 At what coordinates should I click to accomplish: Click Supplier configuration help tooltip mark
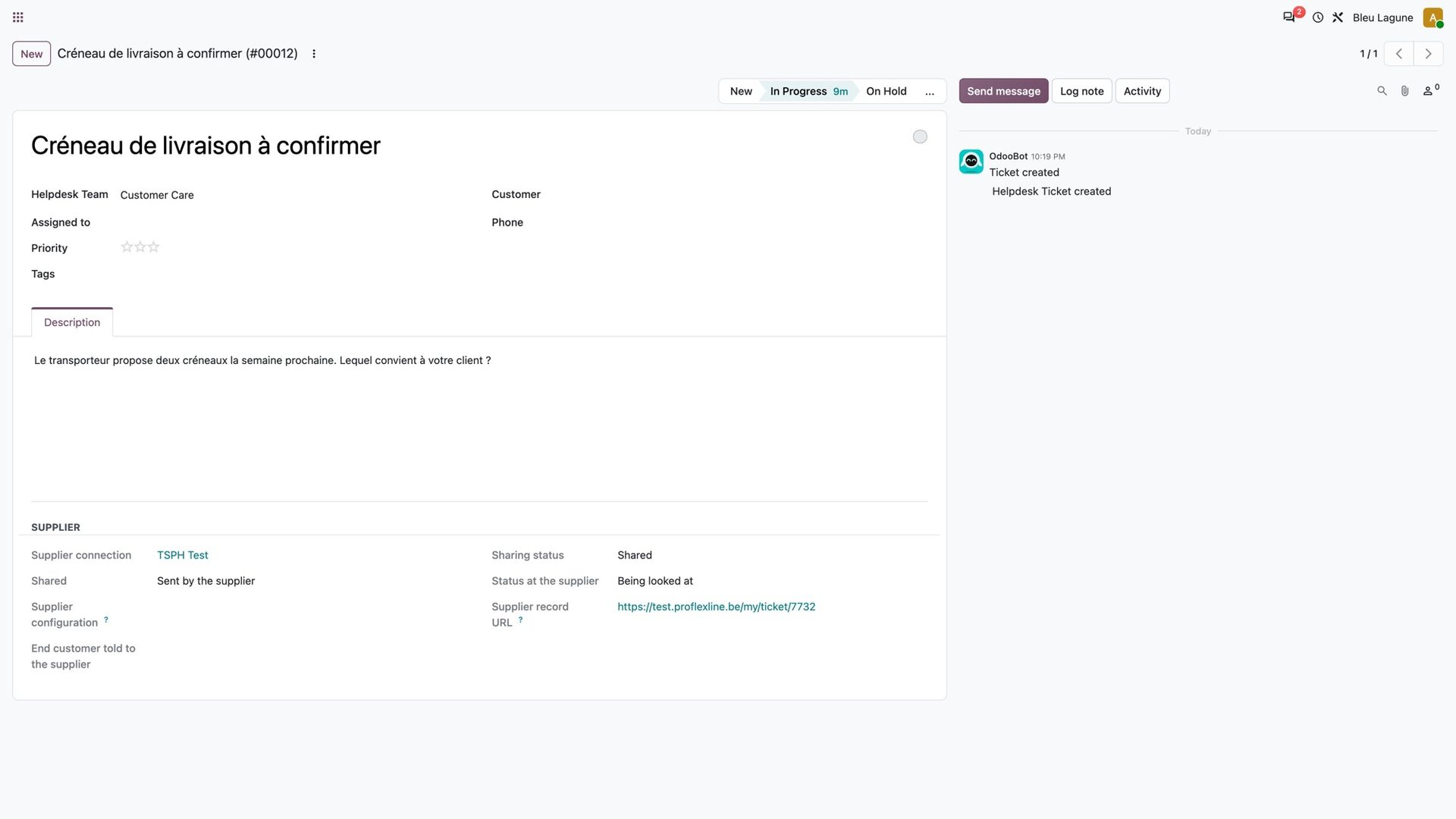(106, 620)
